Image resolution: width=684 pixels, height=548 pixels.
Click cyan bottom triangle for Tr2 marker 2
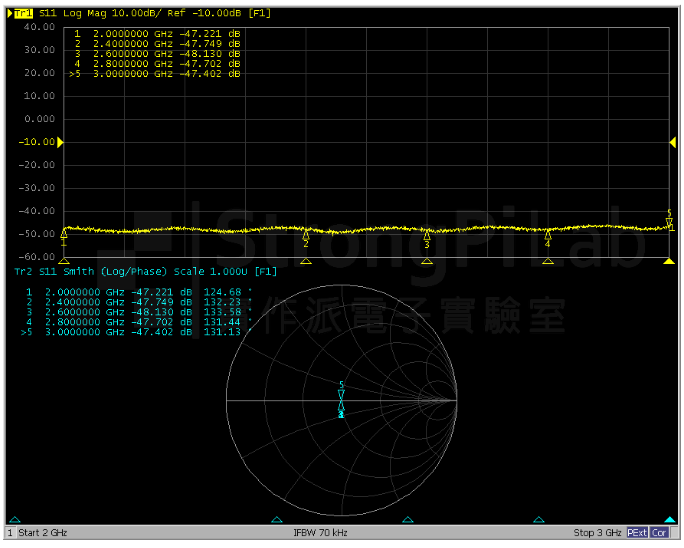click(x=277, y=519)
